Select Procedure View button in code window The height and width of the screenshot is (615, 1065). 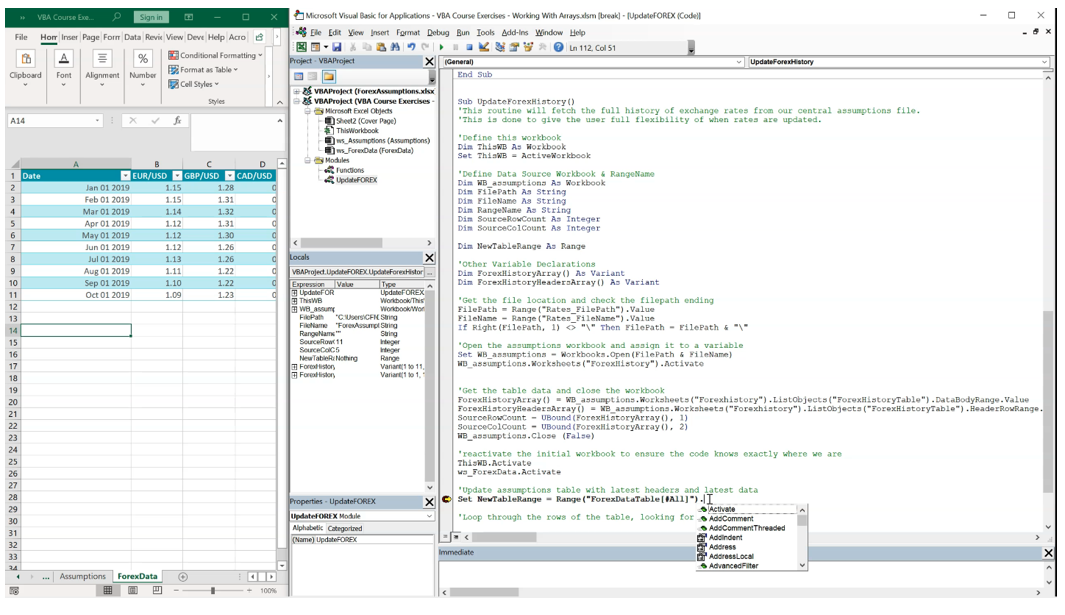pyautogui.click(x=446, y=537)
